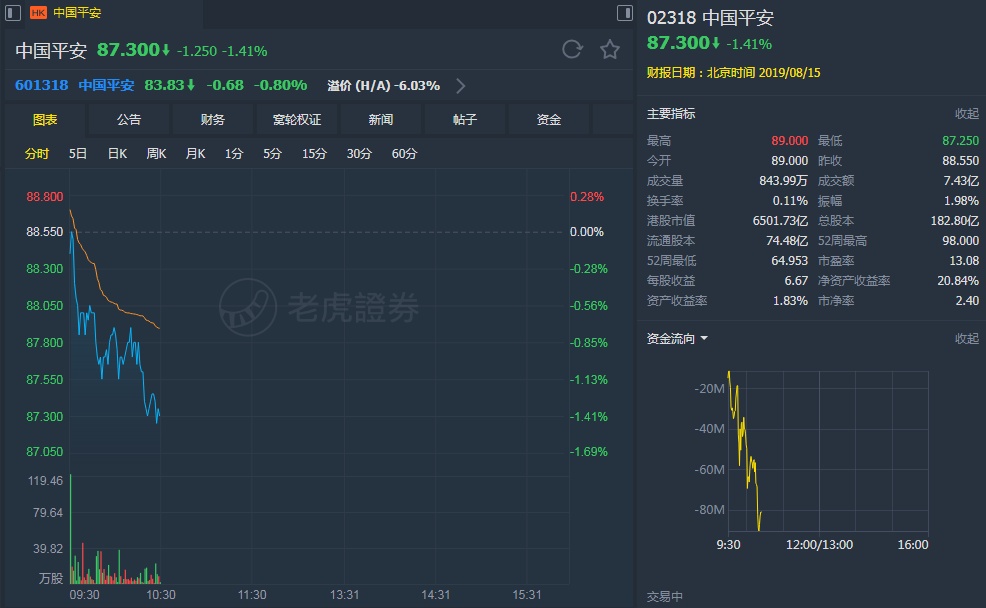
Task: Open the 财务 tab
Action: point(213,120)
